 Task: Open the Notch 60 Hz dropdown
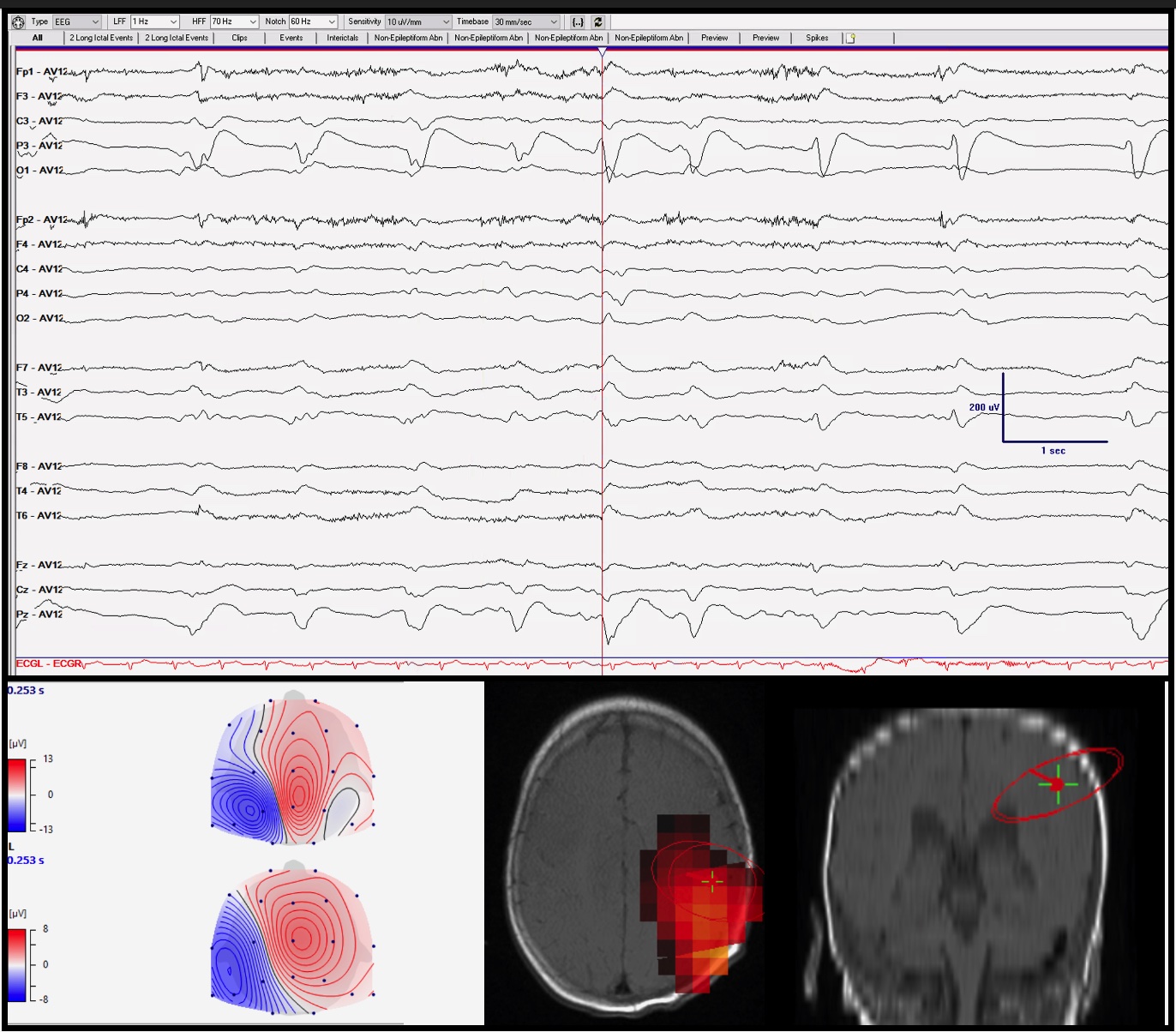(313, 21)
